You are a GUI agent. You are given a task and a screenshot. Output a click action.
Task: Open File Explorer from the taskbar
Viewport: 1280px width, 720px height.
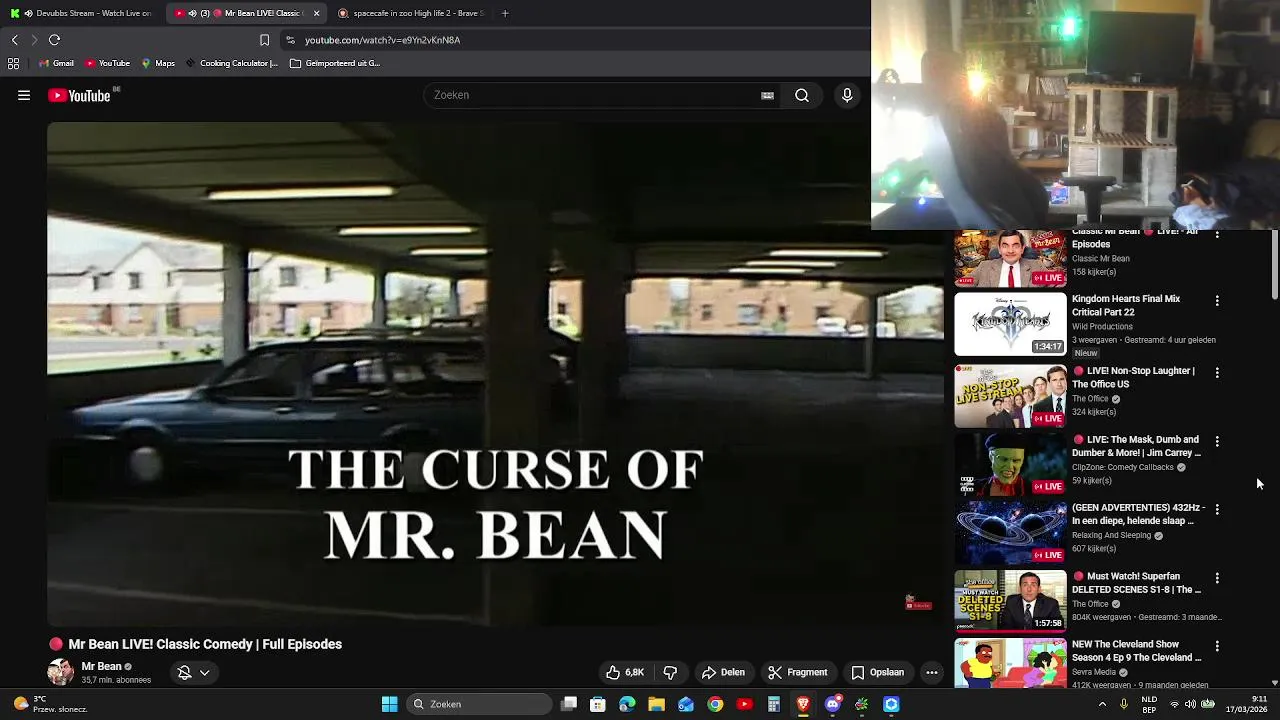656,704
